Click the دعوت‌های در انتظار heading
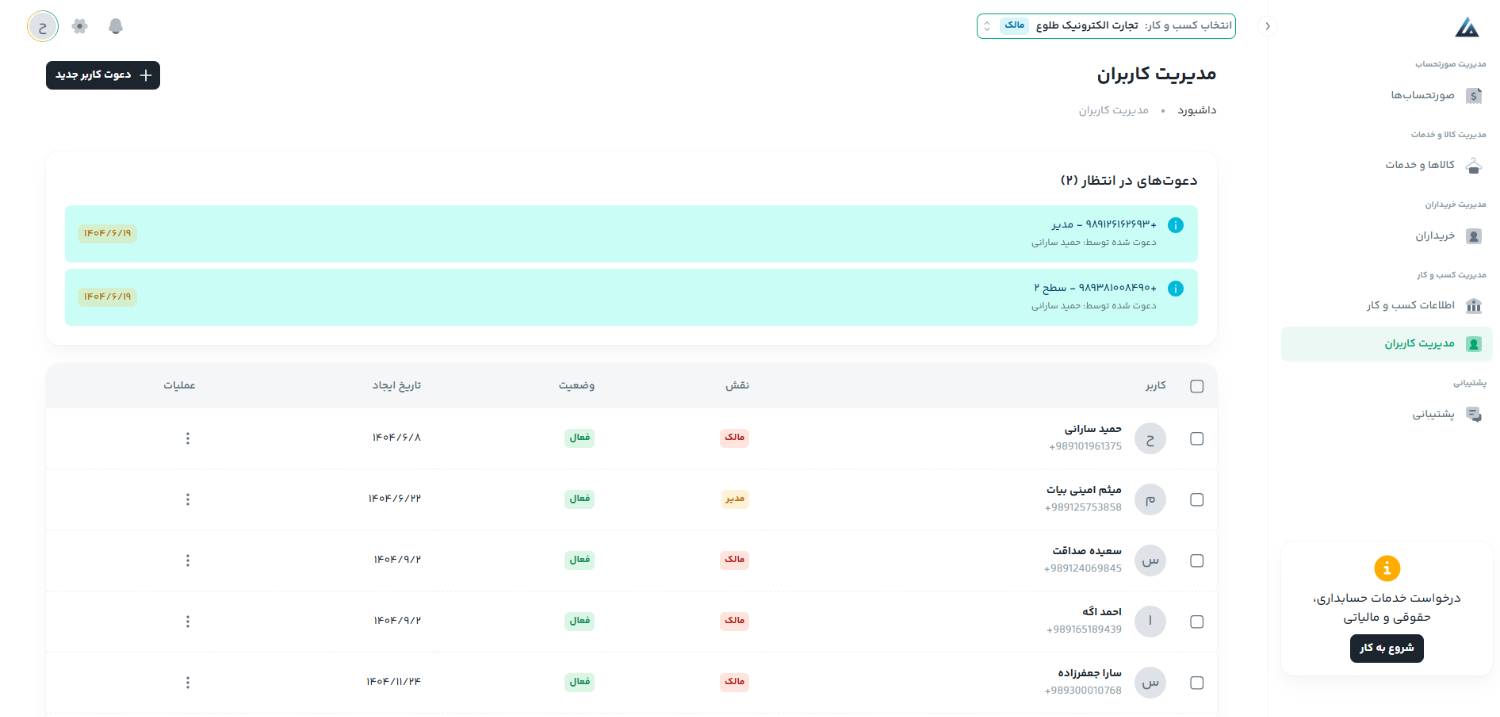 [1129, 181]
